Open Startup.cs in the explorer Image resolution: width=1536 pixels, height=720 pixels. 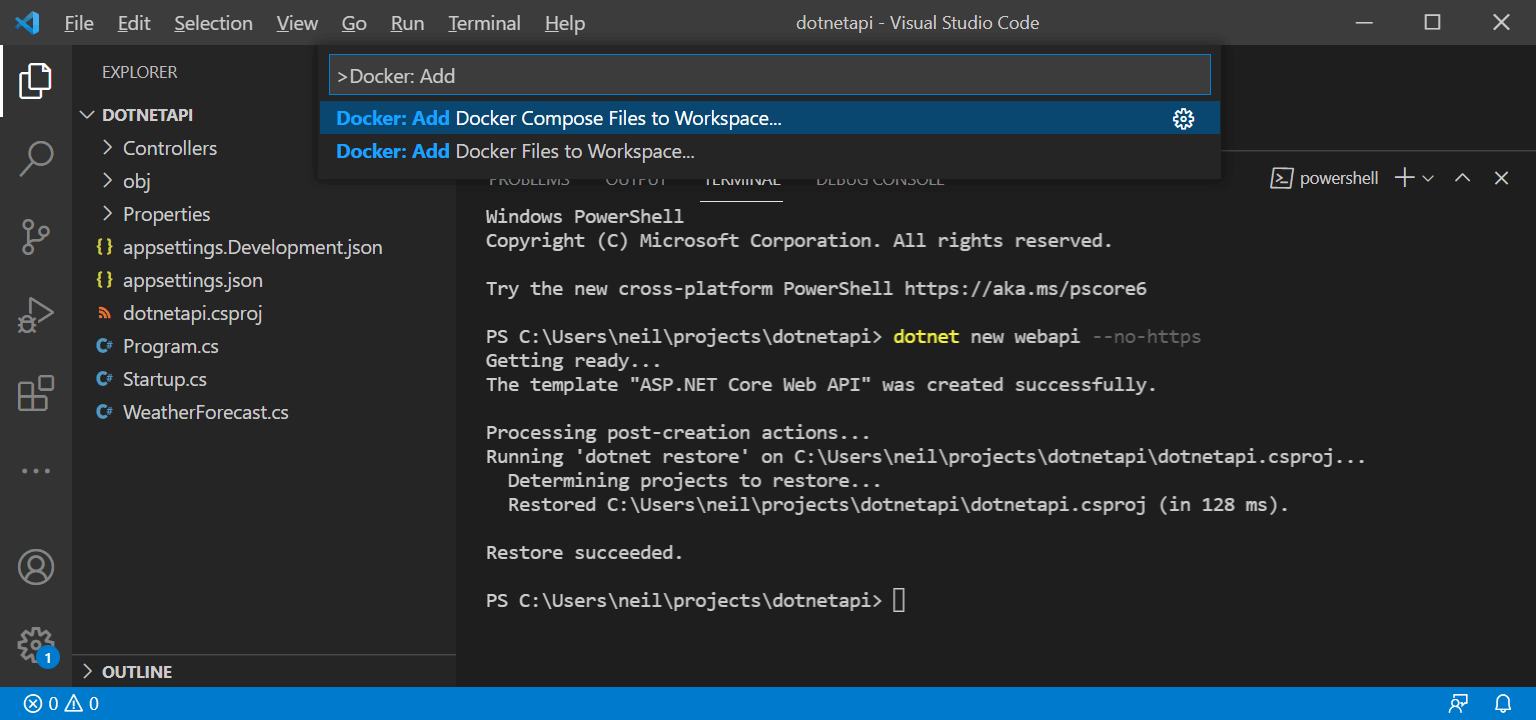coord(164,379)
